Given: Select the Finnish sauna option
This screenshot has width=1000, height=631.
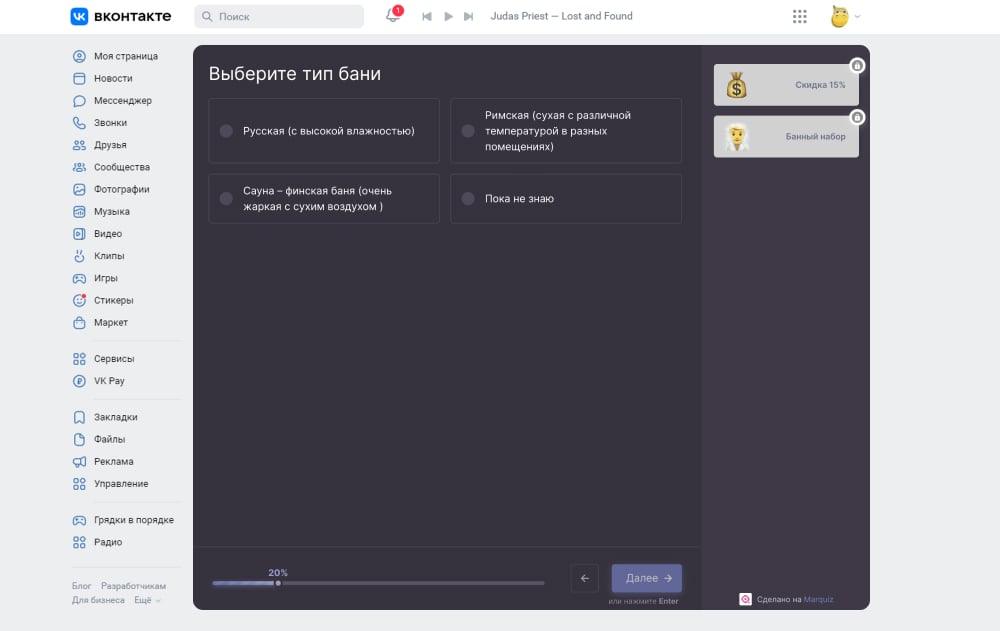Looking at the screenshot, I should tap(226, 199).
